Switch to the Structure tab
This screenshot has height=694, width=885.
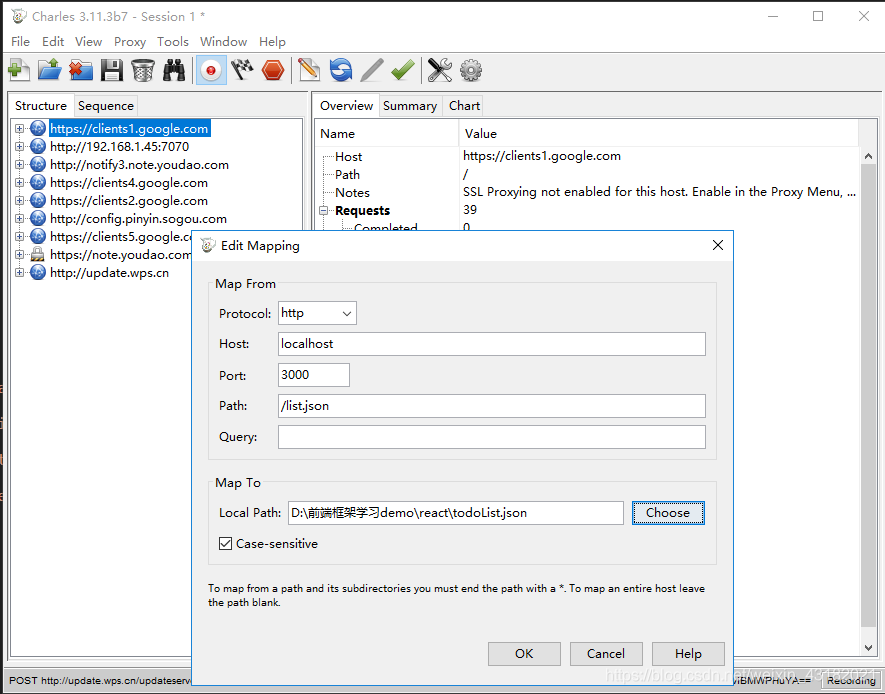[41, 106]
